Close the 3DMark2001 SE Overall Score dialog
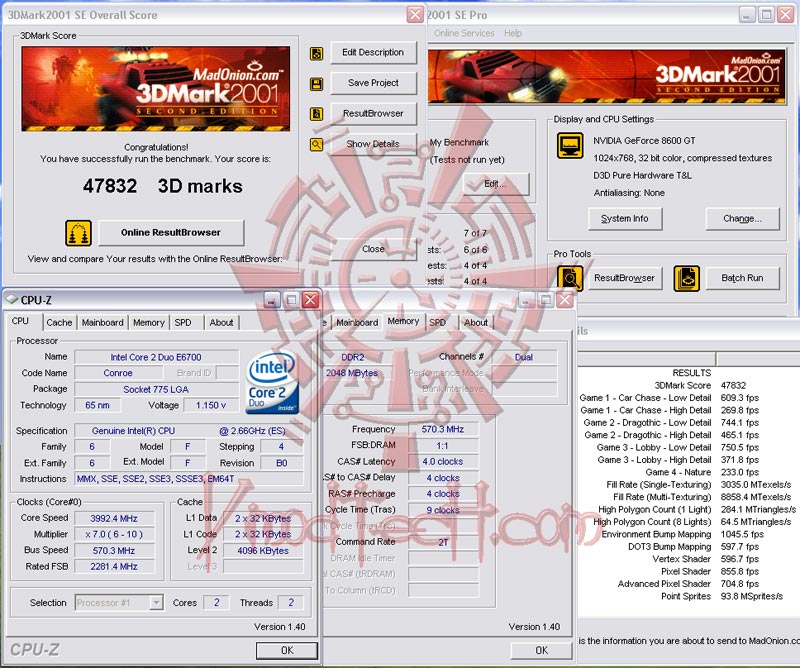Screen dimensions: 800x668 point(415,15)
